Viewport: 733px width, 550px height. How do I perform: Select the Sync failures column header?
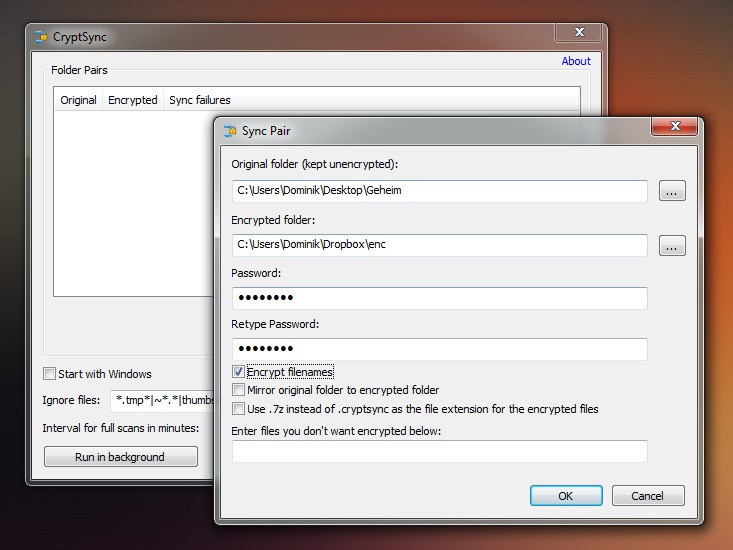click(199, 100)
